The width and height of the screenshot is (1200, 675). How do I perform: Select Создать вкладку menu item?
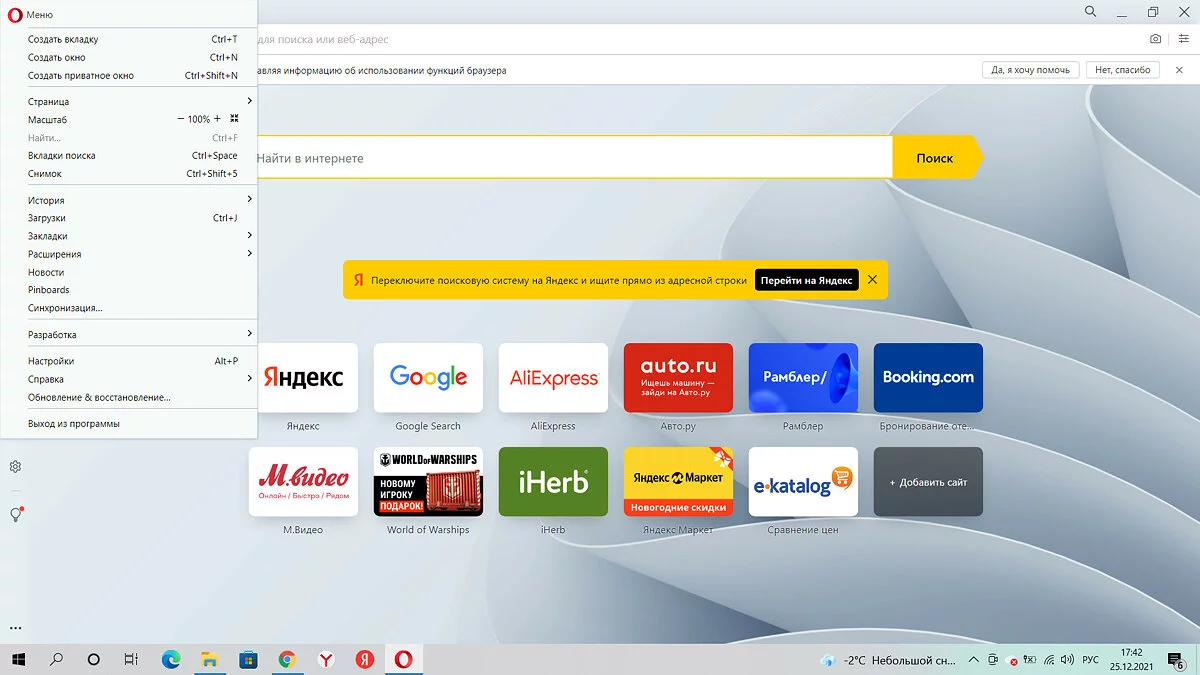click(128, 39)
